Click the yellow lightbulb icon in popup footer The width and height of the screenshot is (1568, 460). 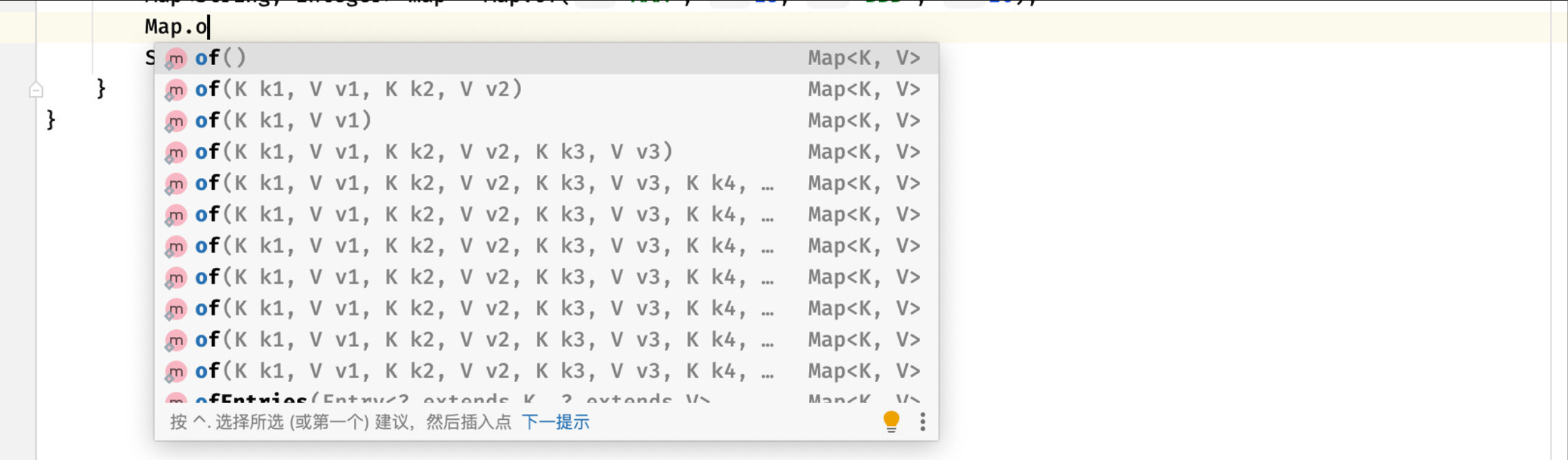[891, 422]
